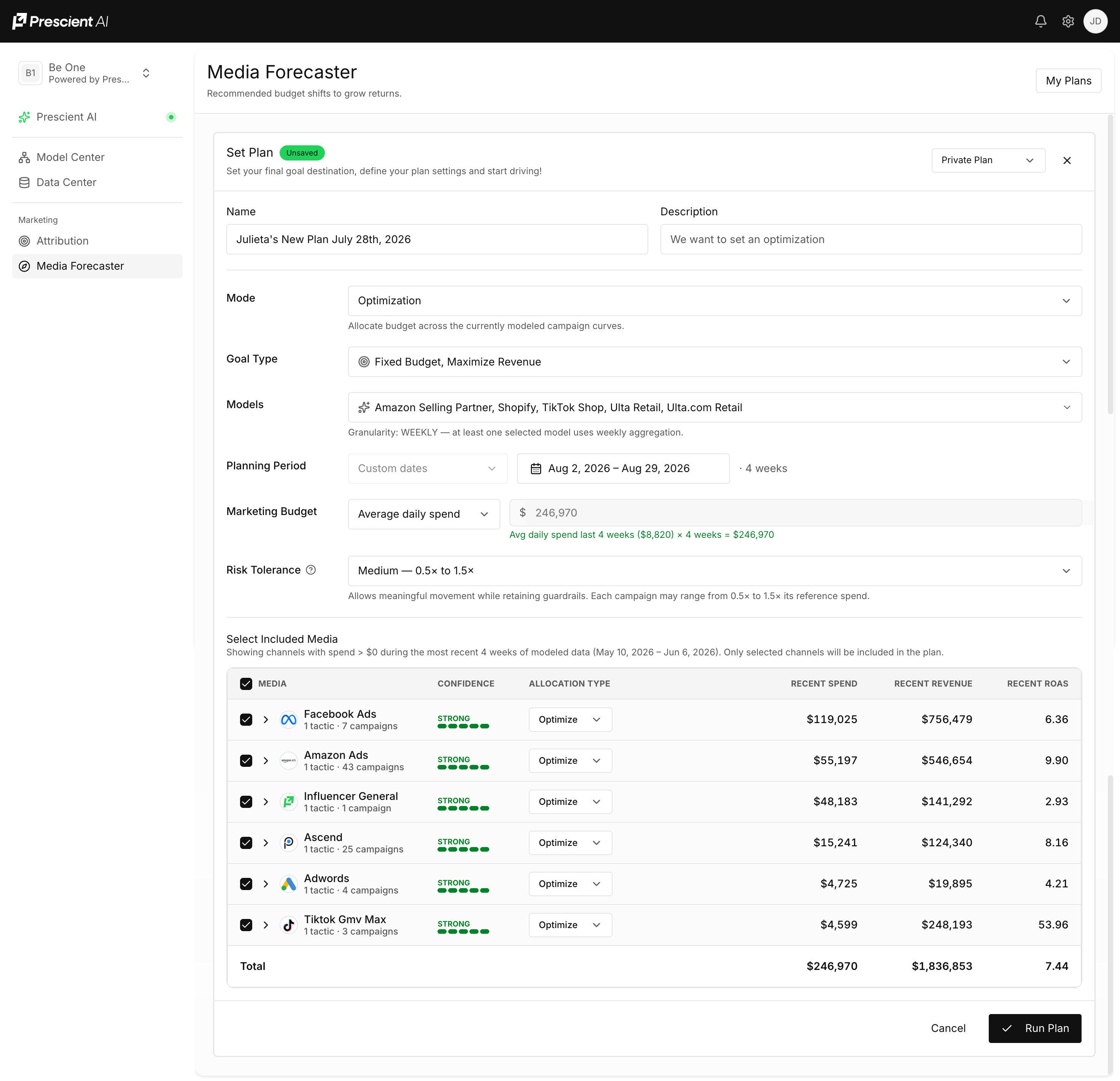This screenshot has width=1120, height=1081.
Task: Click the Risk Tolerance help icon
Action: [311, 570]
